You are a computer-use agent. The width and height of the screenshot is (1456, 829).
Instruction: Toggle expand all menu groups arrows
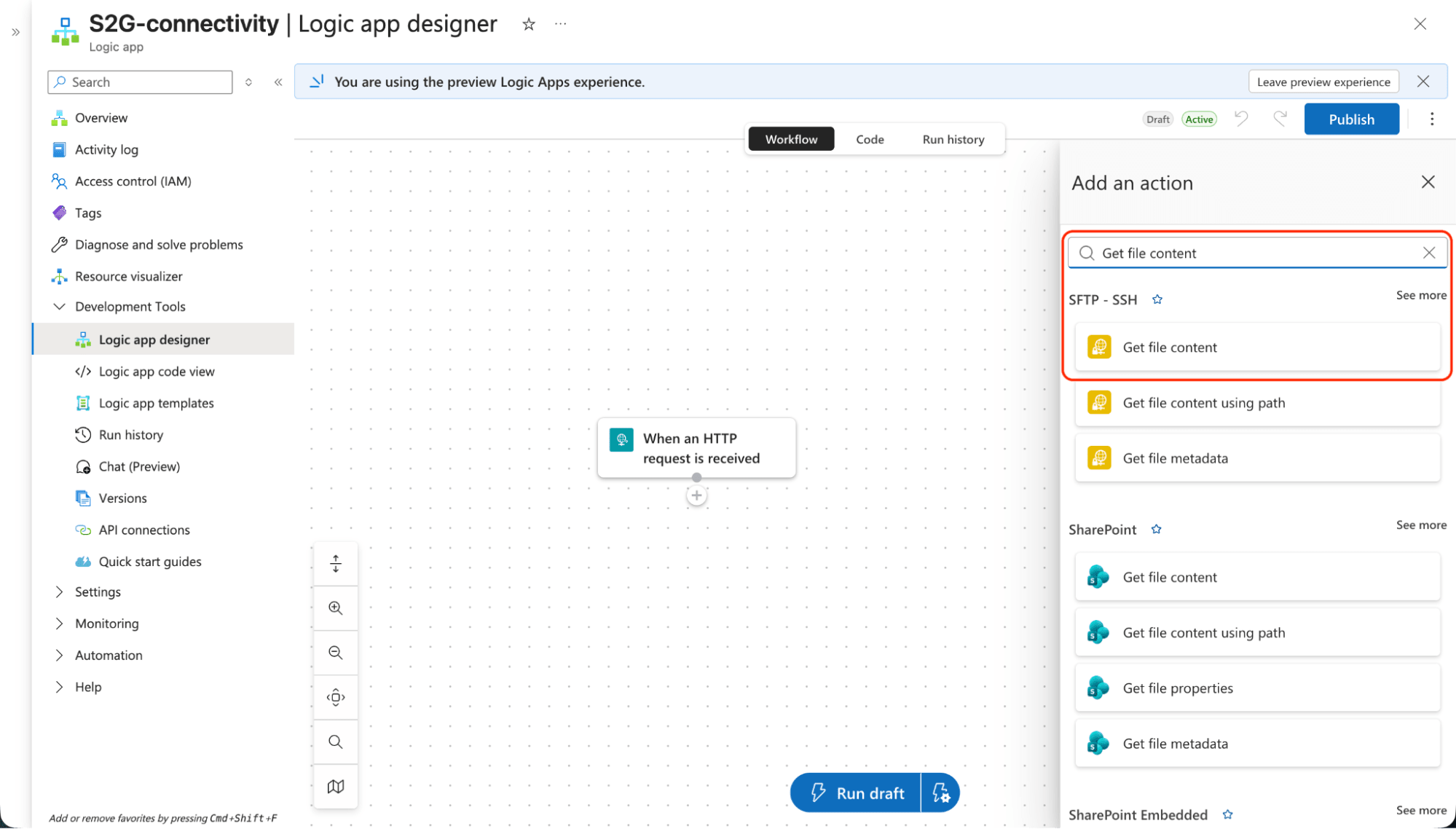point(248,82)
